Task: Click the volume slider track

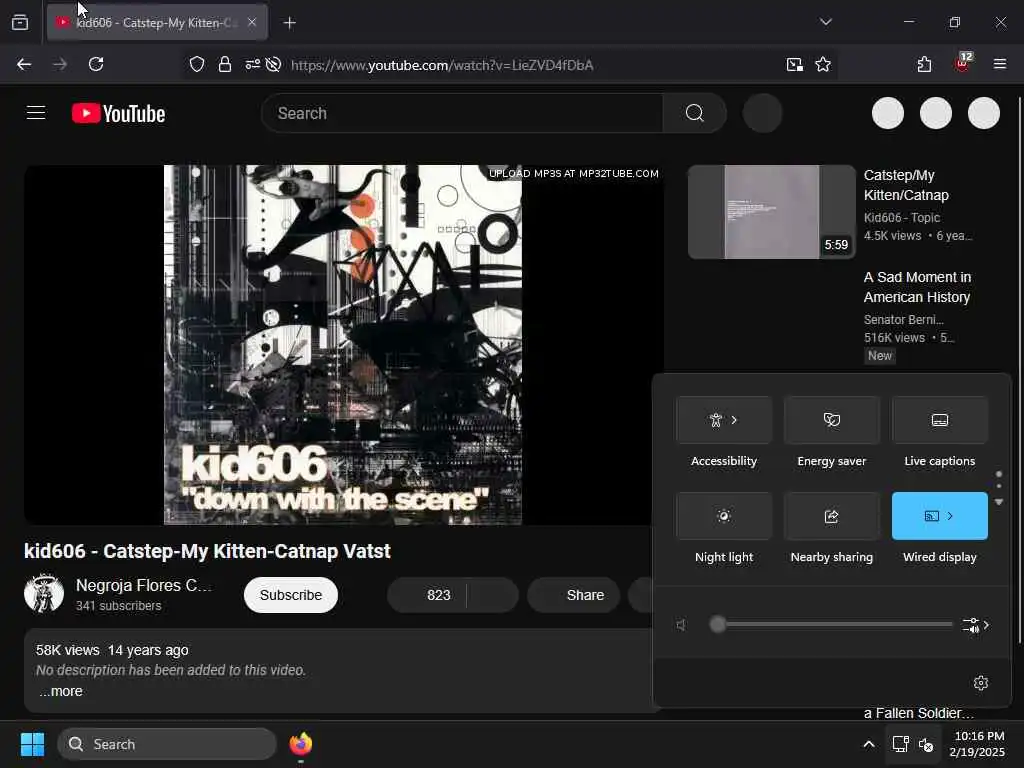Action: [831, 625]
